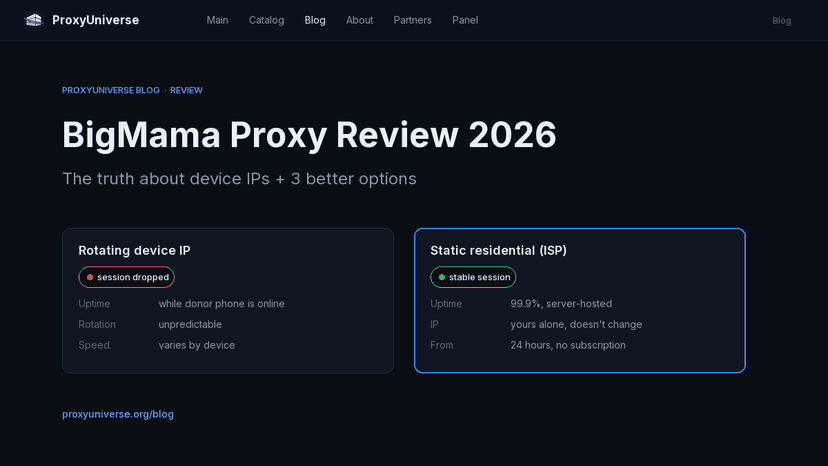Click the red dot in session dropped badge
This screenshot has width=828, height=466.
90,277
